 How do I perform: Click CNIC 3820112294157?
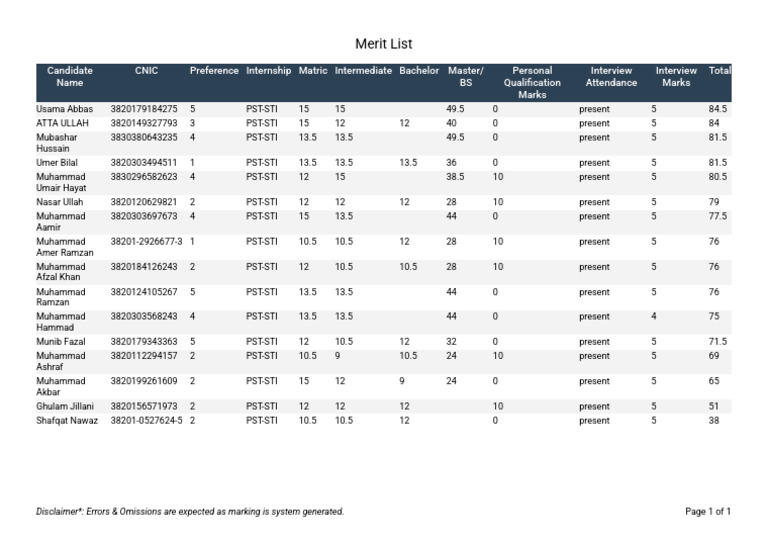[144, 356]
